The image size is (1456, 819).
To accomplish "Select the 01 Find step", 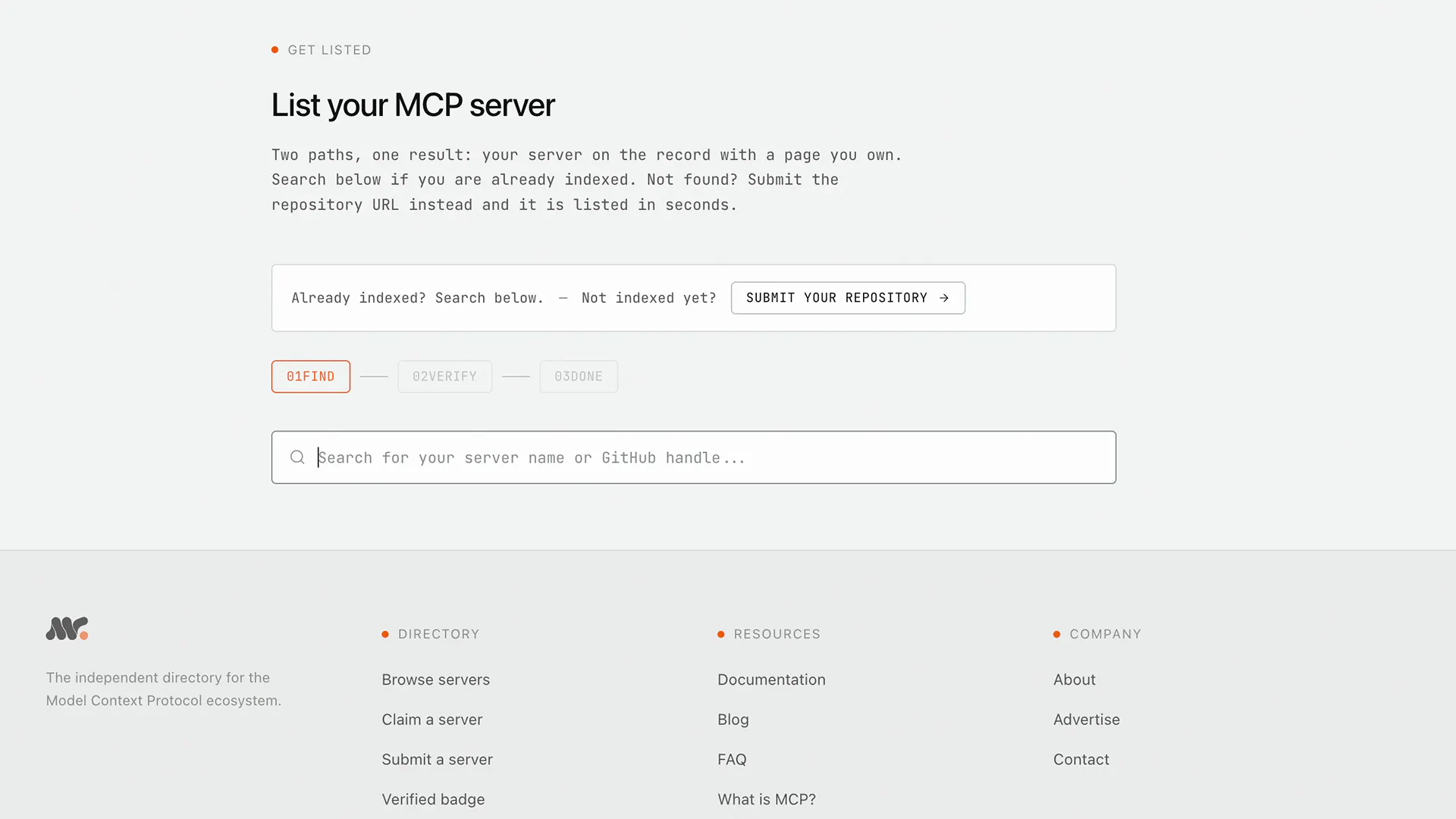I will pos(311,376).
